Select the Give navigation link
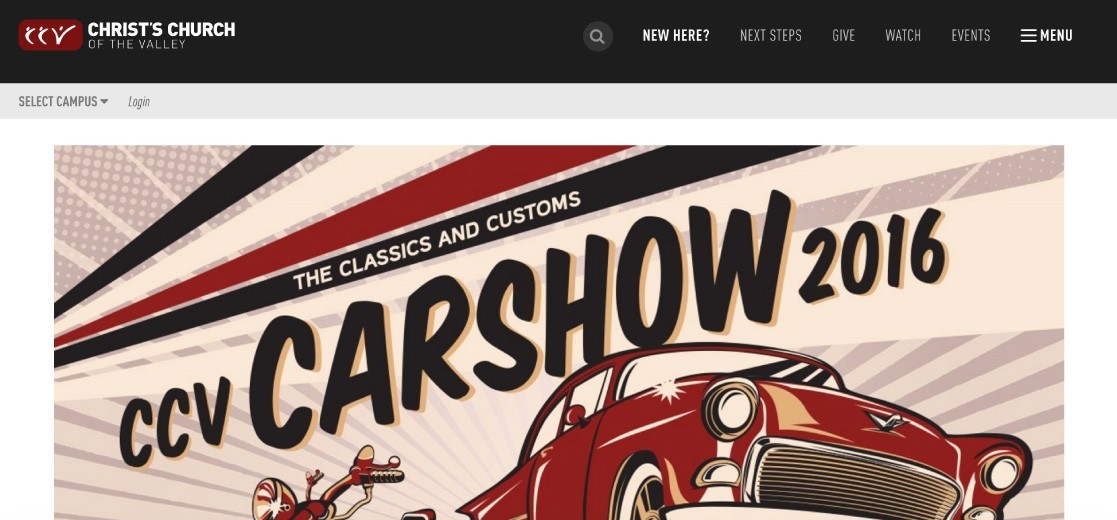1117x520 pixels. 843,36
